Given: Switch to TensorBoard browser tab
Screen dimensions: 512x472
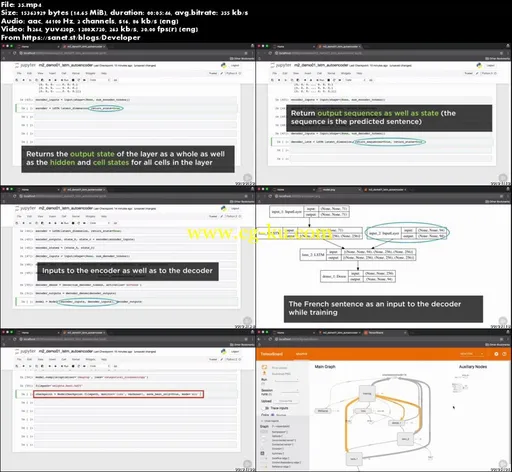Looking at the screenshot, I should pos(384,332).
